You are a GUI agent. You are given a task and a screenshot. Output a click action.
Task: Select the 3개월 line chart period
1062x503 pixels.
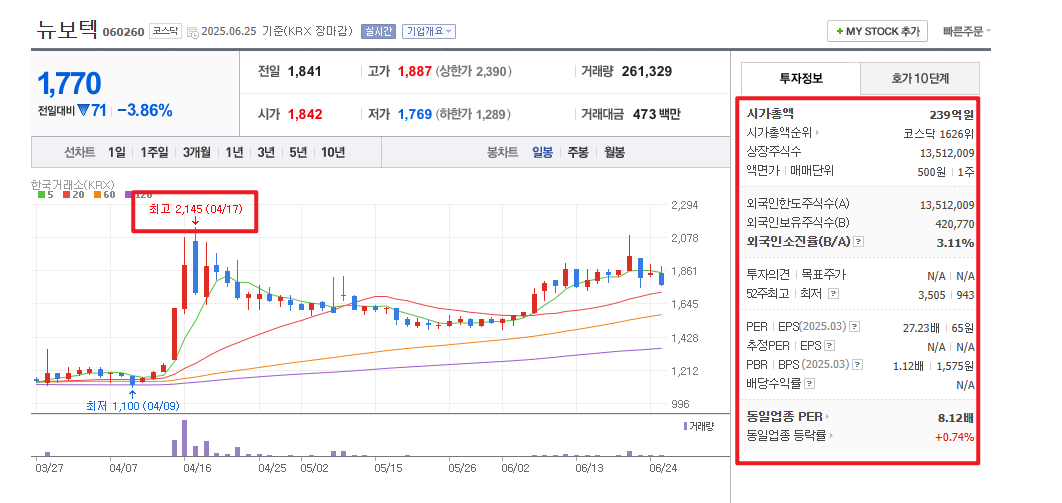pyautogui.click(x=196, y=152)
